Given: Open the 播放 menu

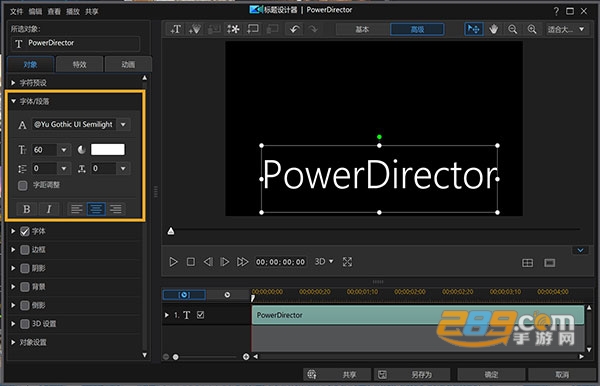Looking at the screenshot, I should click(x=73, y=11).
